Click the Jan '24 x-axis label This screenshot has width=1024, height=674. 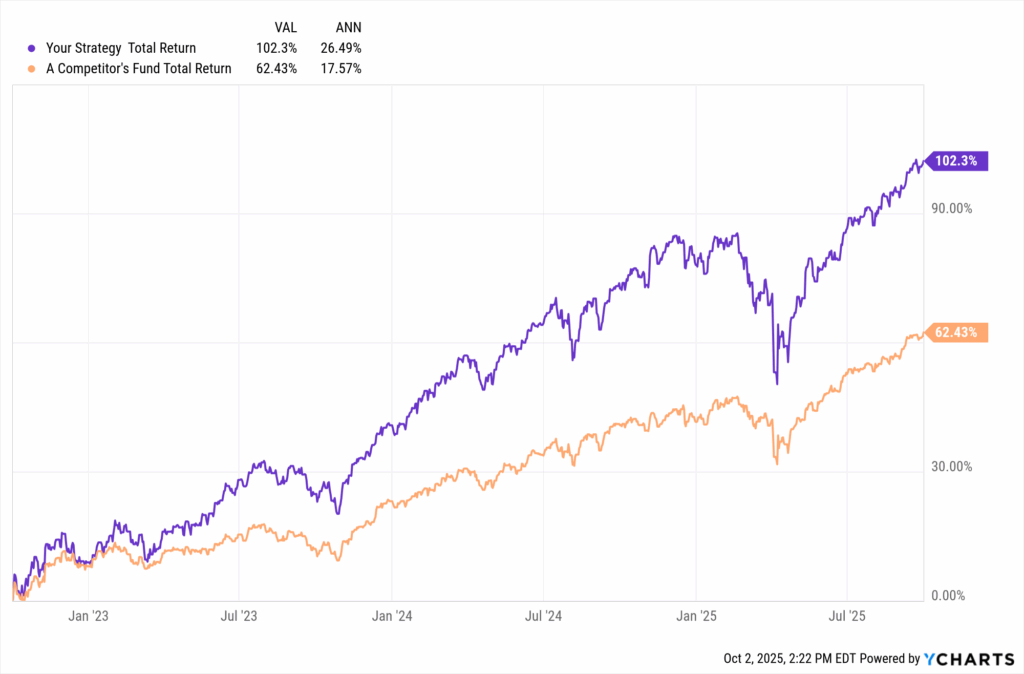point(392,616)
